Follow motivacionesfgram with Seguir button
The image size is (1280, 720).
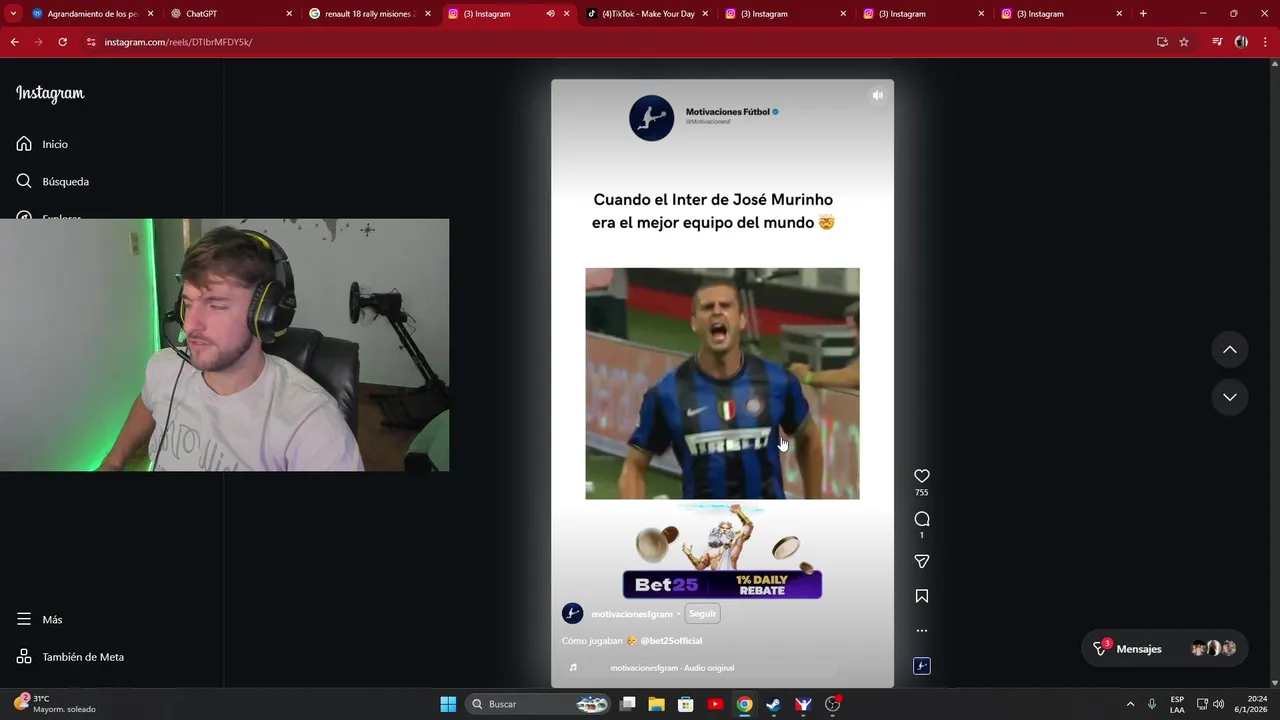pyautogui.click(x=702, y=614)
